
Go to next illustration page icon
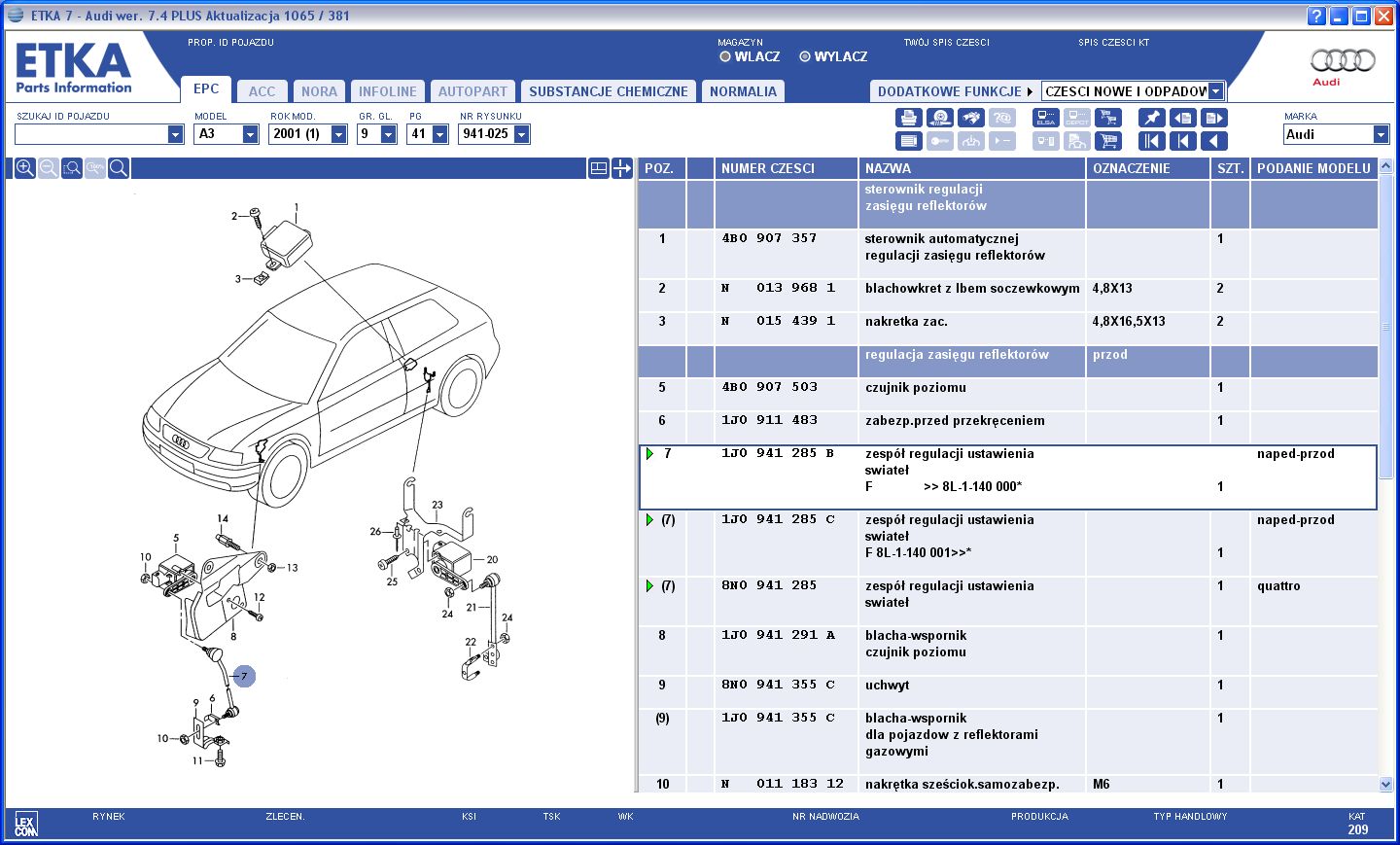pyautogui.click(x=1213, y=118)
